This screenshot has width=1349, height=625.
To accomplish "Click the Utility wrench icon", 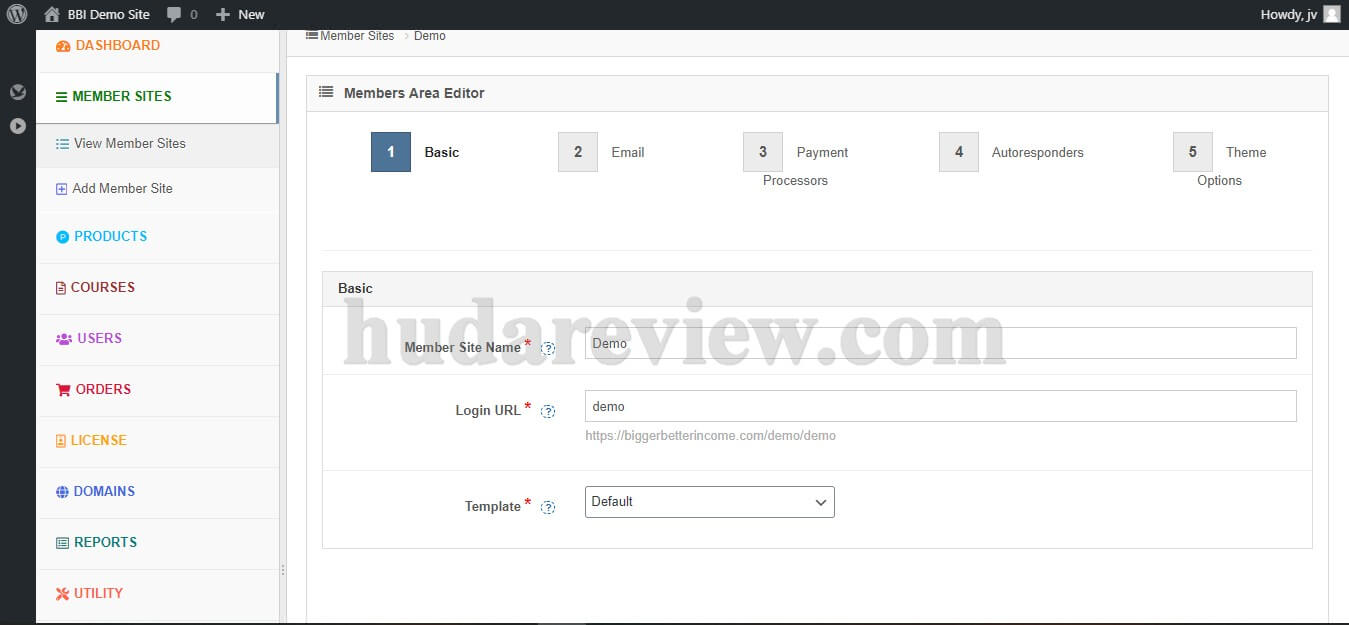I will pos(61,593).
